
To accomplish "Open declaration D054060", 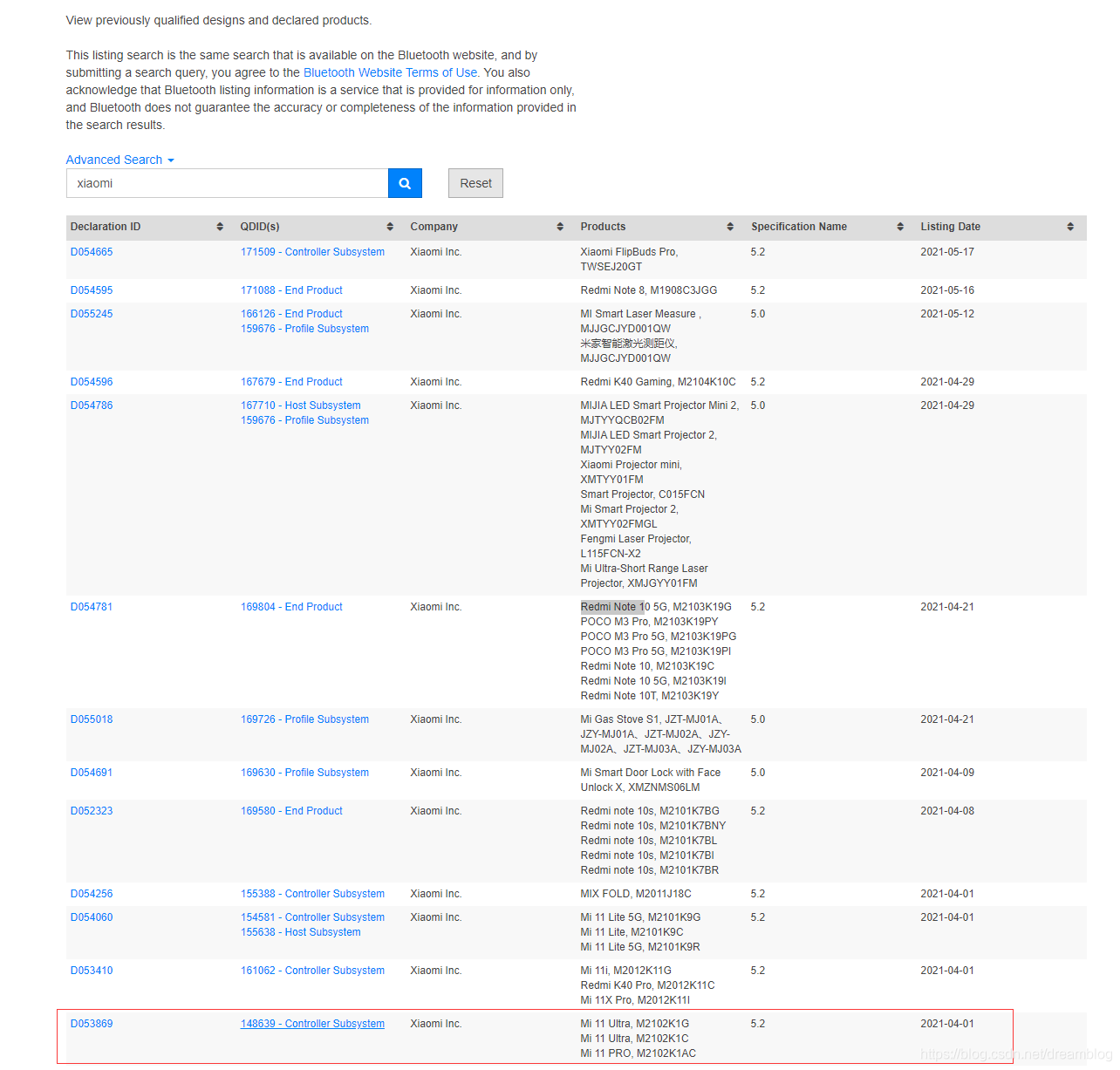I will click(92, 917).
